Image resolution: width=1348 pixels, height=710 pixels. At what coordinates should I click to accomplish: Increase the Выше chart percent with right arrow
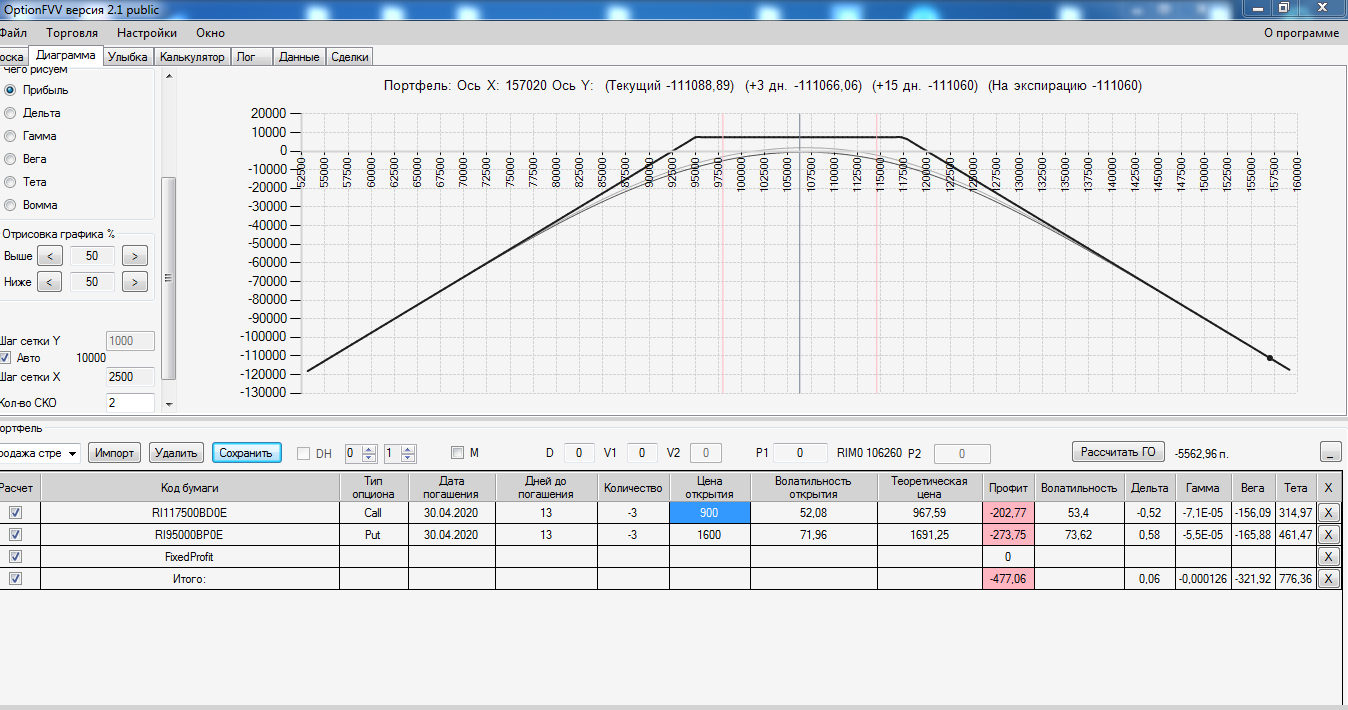coord(135,257)
